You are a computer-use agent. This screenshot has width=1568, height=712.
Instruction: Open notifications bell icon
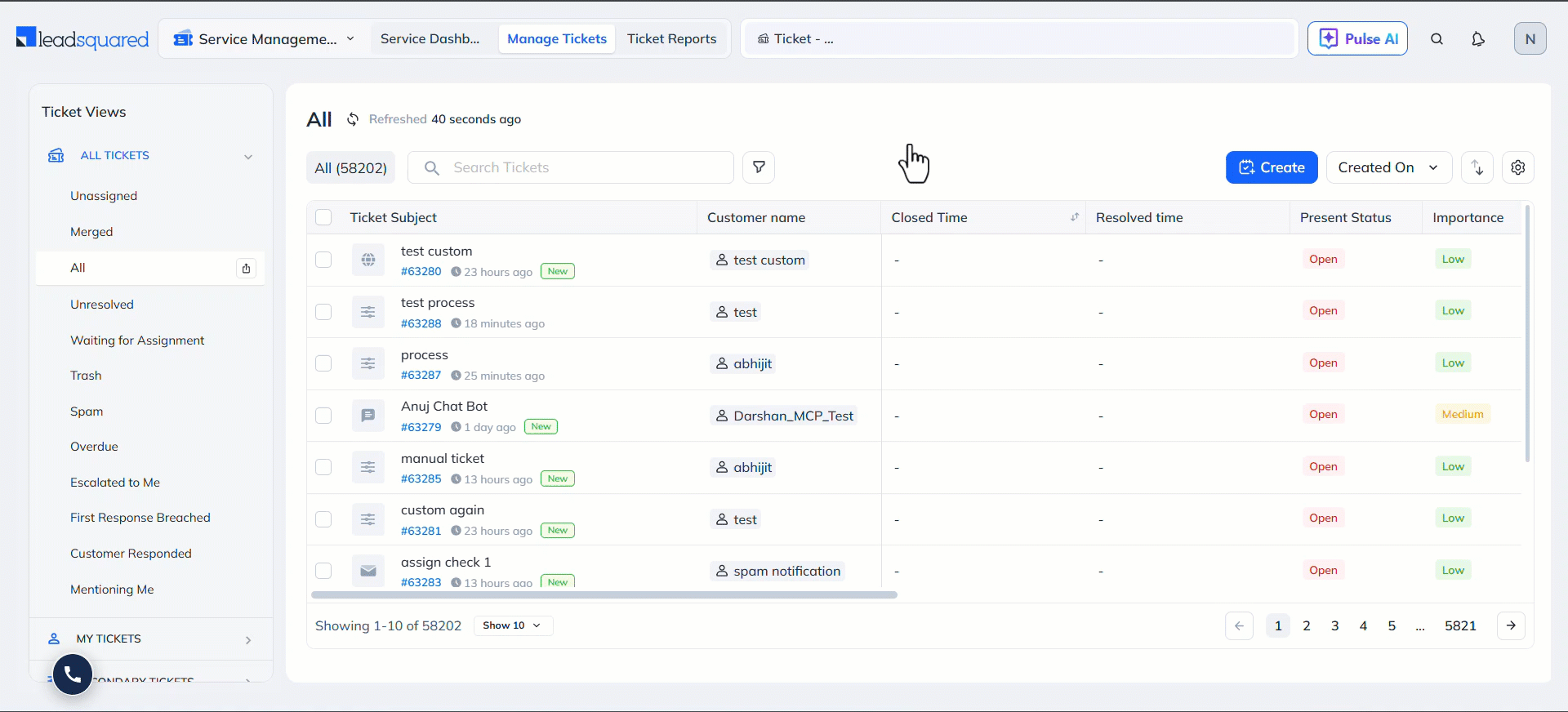(x=1477, y=39)
